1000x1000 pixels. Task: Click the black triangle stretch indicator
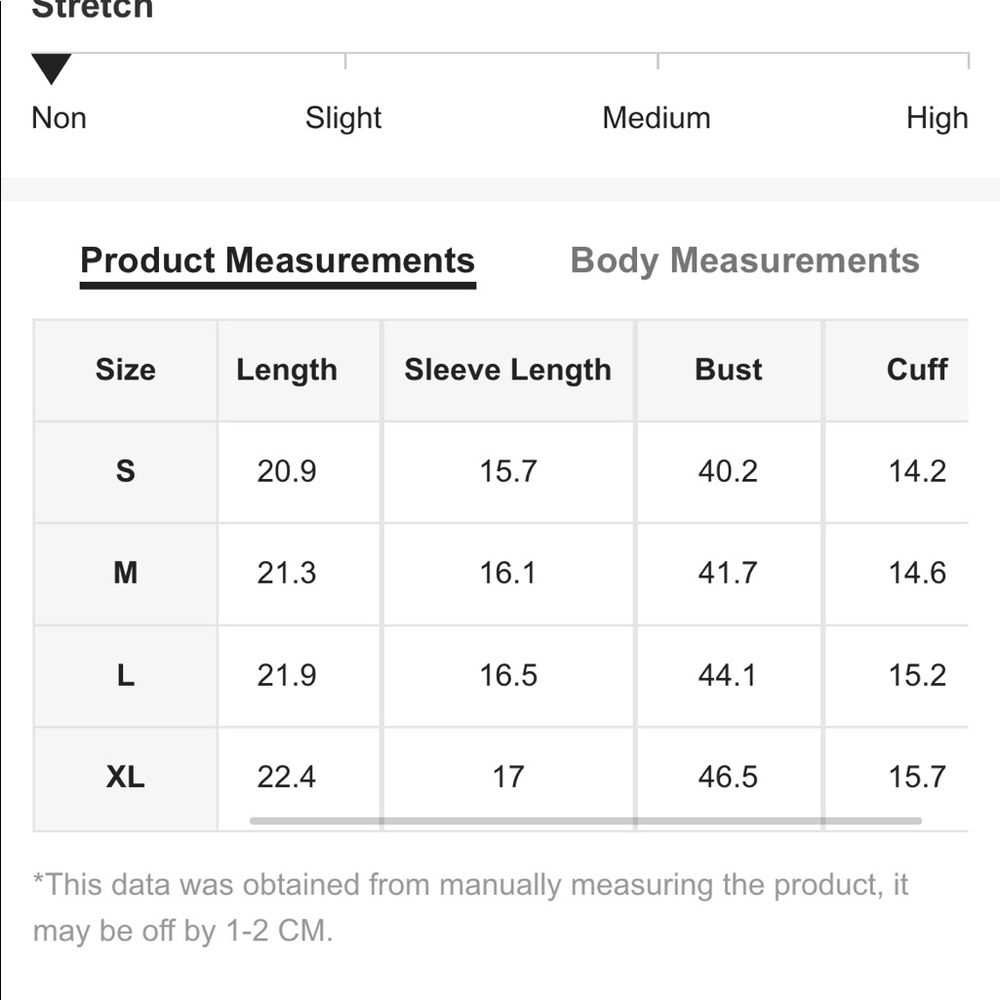tap(51, 69)
